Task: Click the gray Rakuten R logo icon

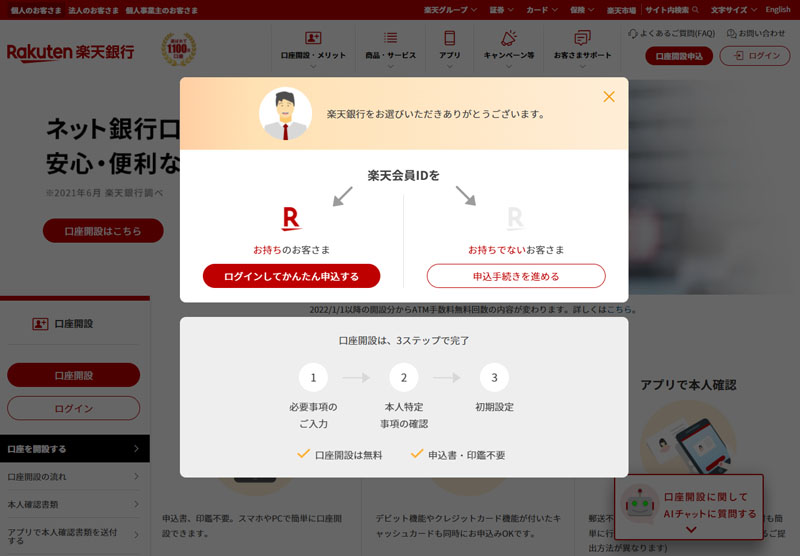Action: point(515,219)
